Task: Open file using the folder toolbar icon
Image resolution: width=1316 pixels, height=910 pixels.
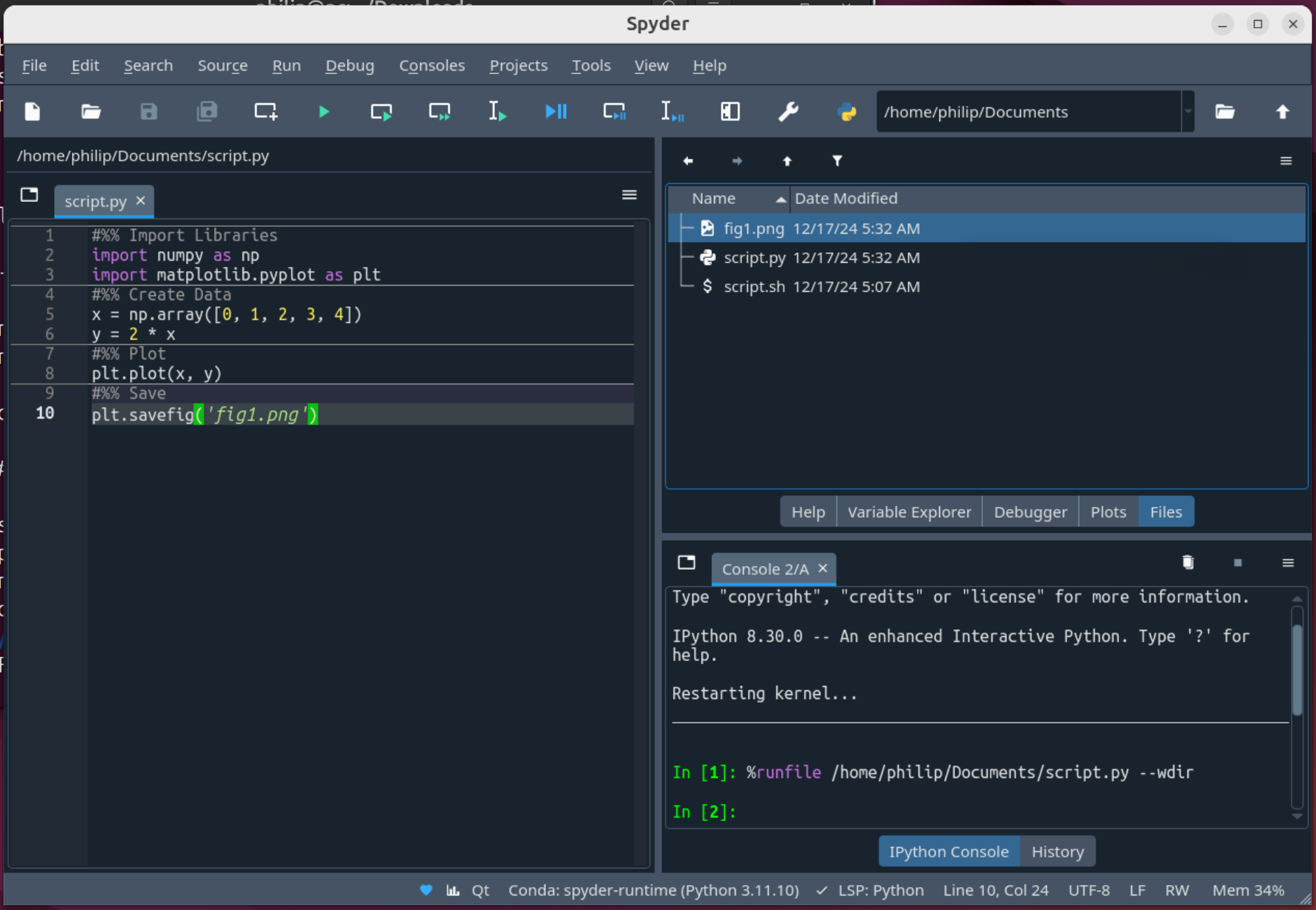Action: [91, 111]
